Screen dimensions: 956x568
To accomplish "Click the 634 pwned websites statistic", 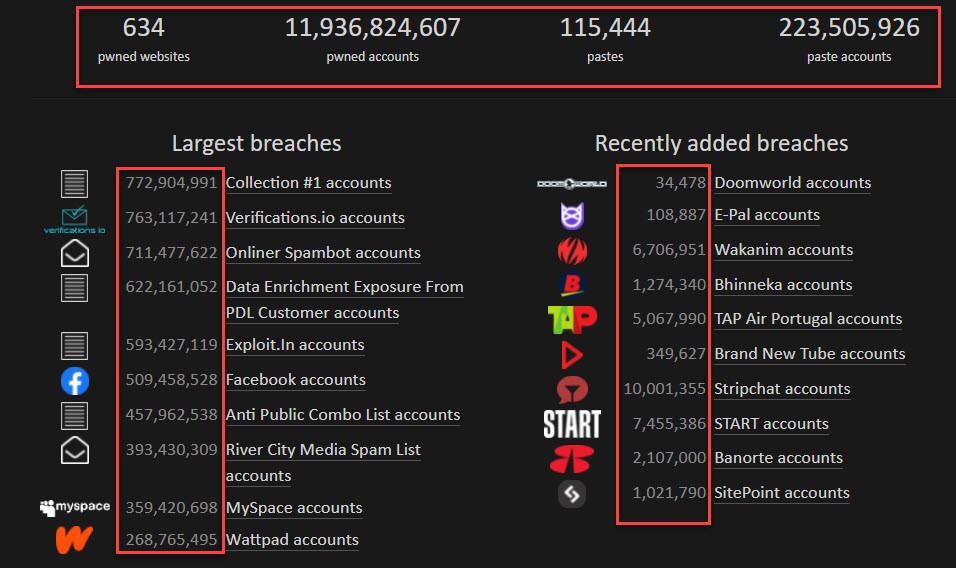I will point(144,38).
